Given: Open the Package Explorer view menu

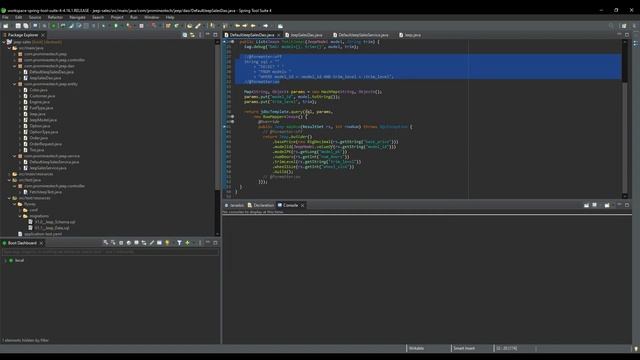Looking at the screenshot, I should click(x=200, y=35).
